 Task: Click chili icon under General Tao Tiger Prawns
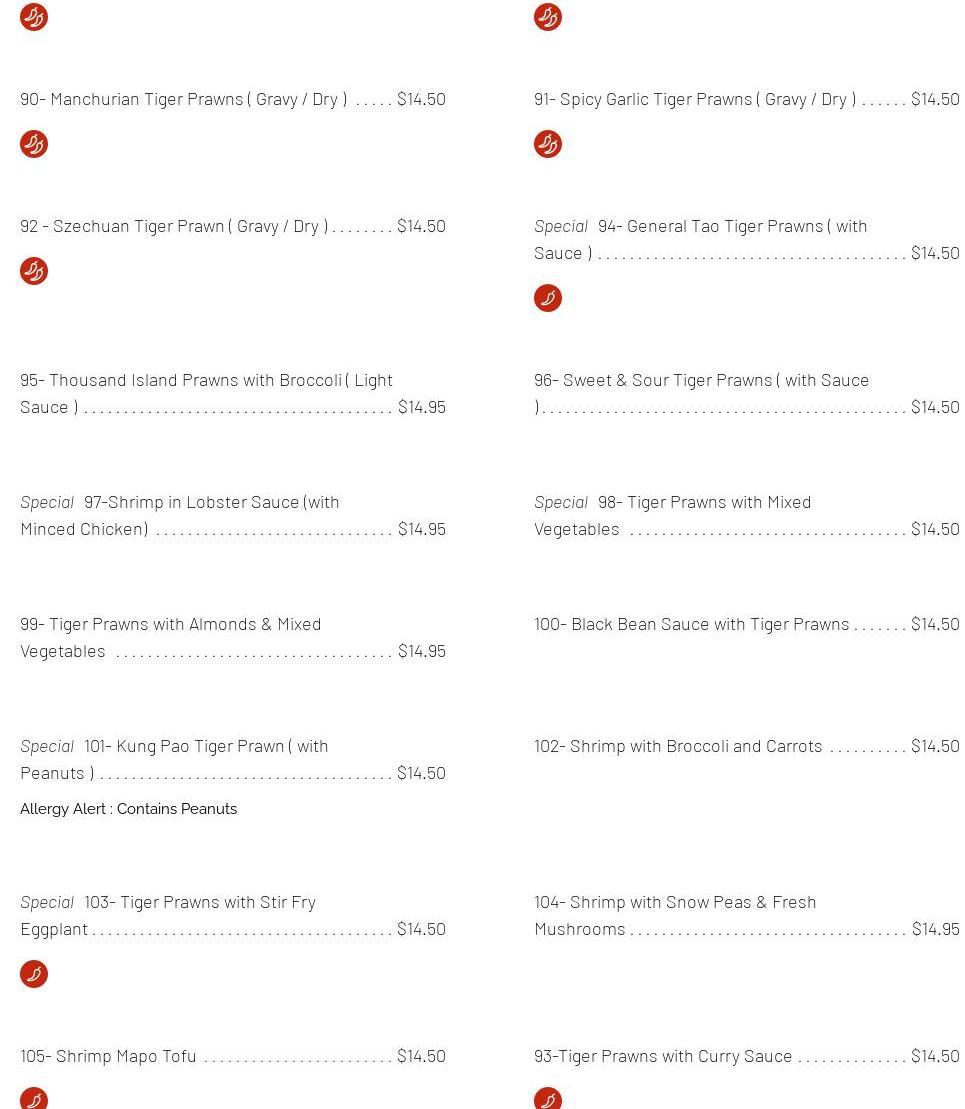point(548,298)
